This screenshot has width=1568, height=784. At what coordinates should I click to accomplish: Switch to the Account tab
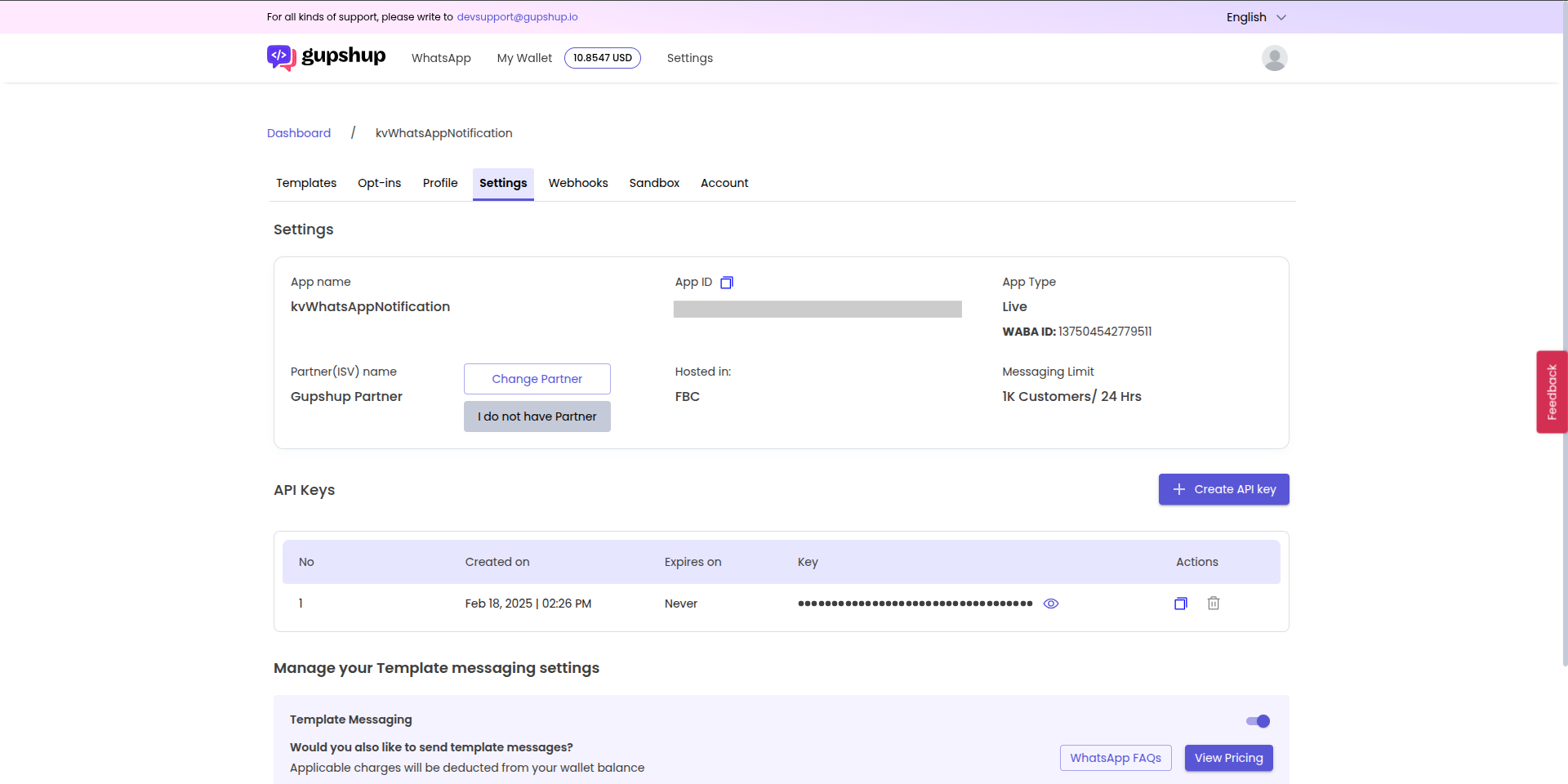point(724,183)
